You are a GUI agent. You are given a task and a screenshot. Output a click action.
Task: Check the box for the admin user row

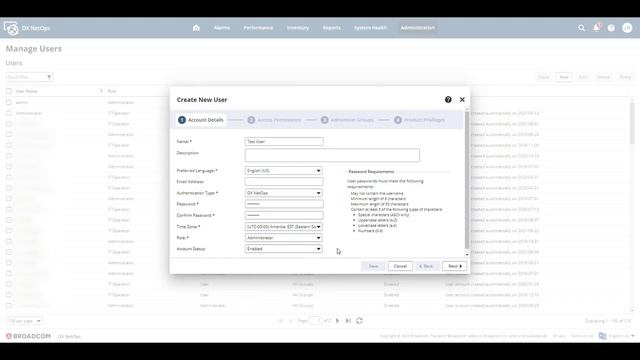tap(9, 102)
